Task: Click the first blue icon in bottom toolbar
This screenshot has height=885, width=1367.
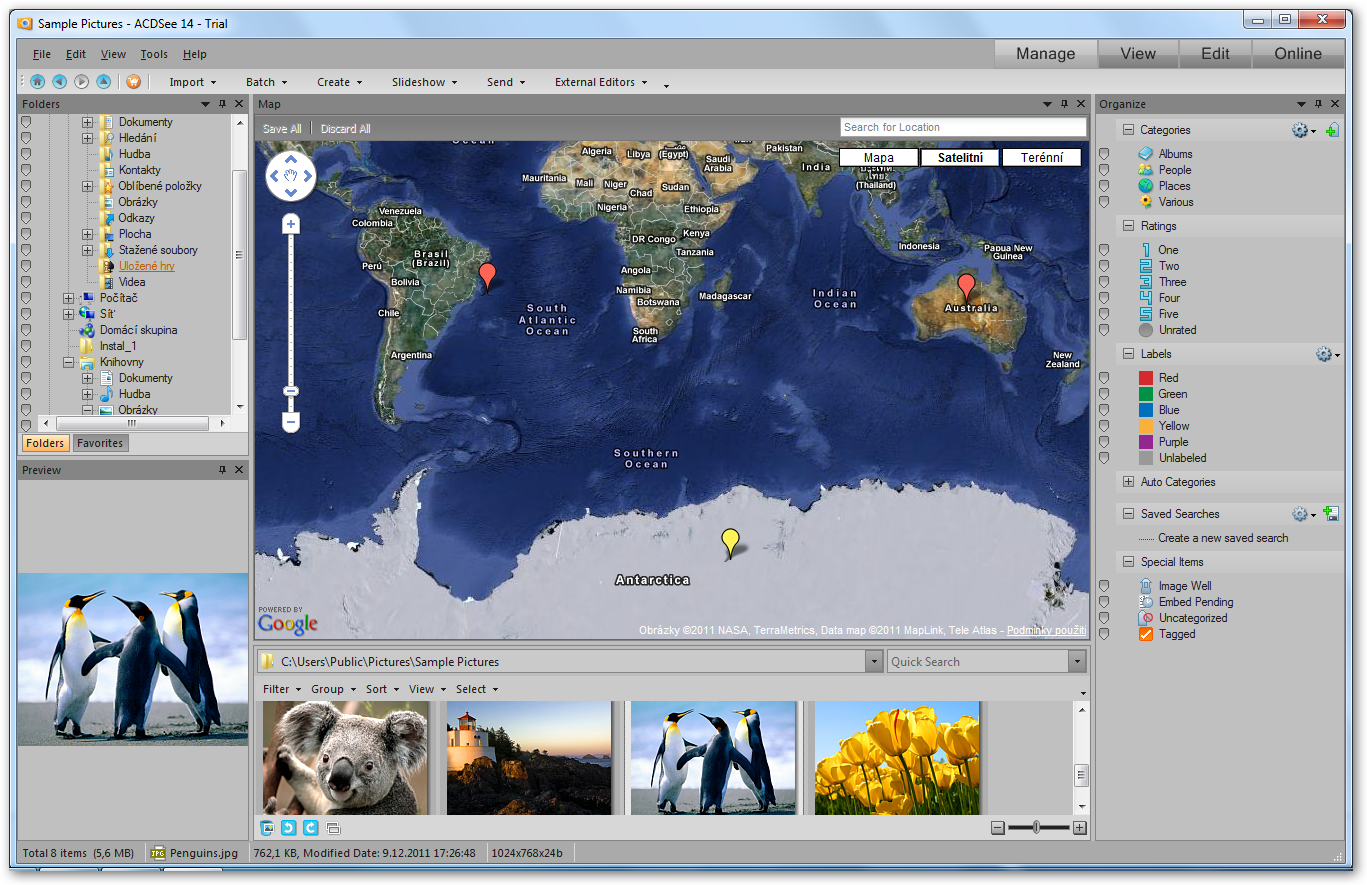Action: 267,828
